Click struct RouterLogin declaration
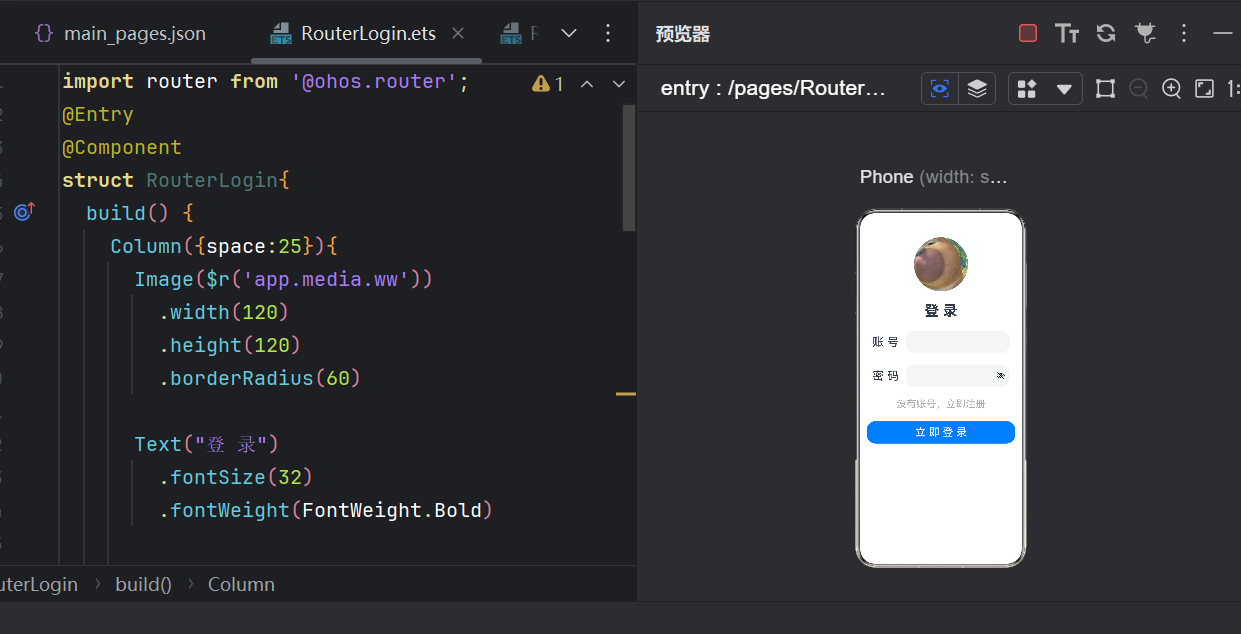Viewport: 1241px width, 634px height. [x=176, y=180]
